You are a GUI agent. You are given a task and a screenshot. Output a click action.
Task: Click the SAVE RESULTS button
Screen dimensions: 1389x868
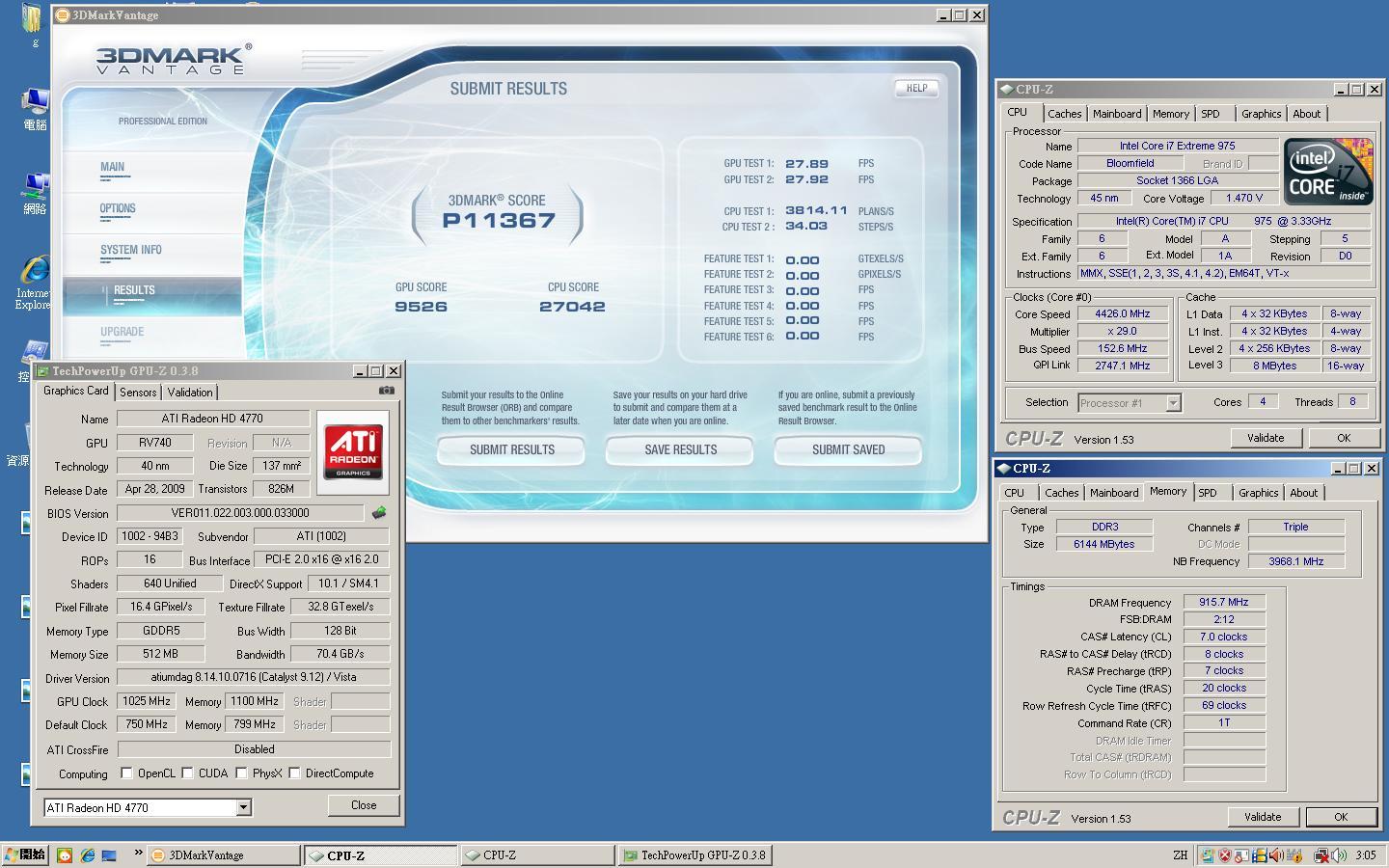tap(680, 449)
